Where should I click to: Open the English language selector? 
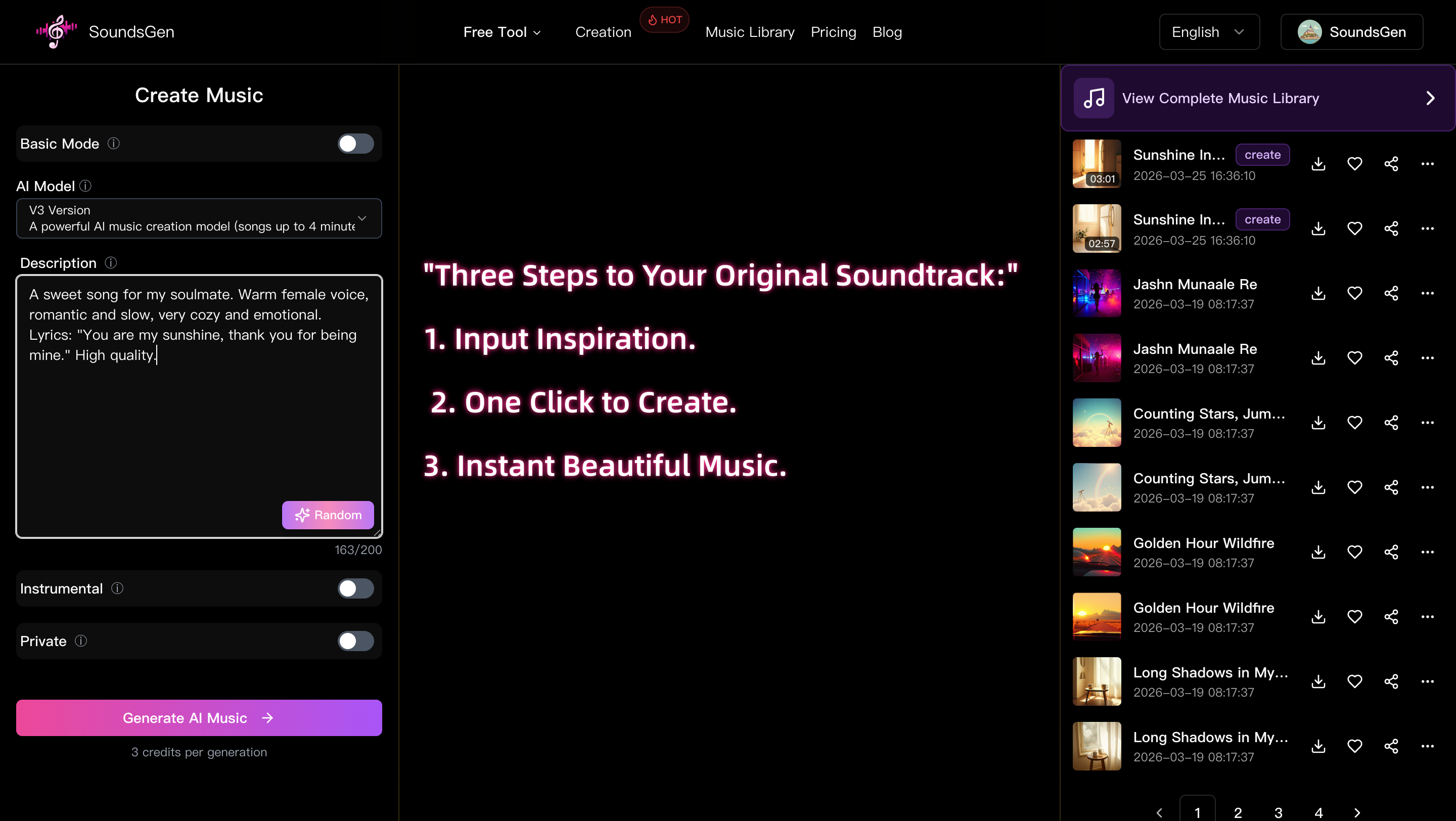coord(1209,32)
